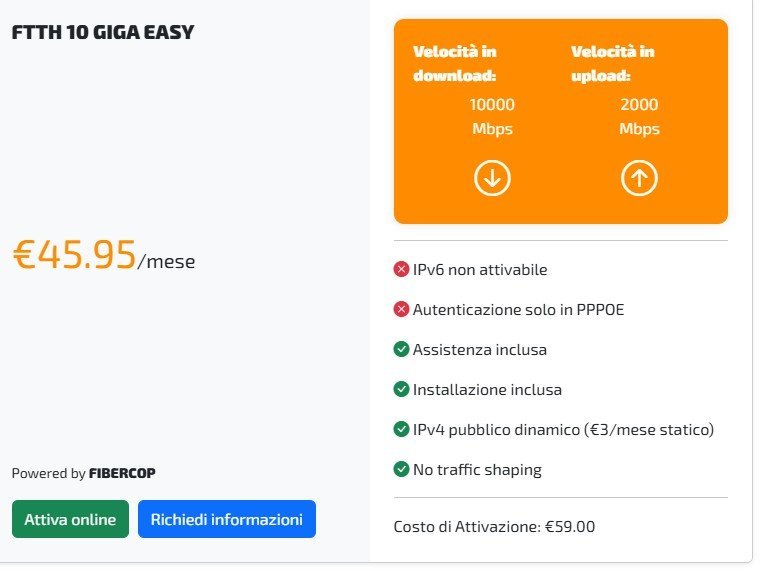Viewport: 761px width, 583px height.
Task: Click the download arrow circle icon
Action: (x=492, y=179)
